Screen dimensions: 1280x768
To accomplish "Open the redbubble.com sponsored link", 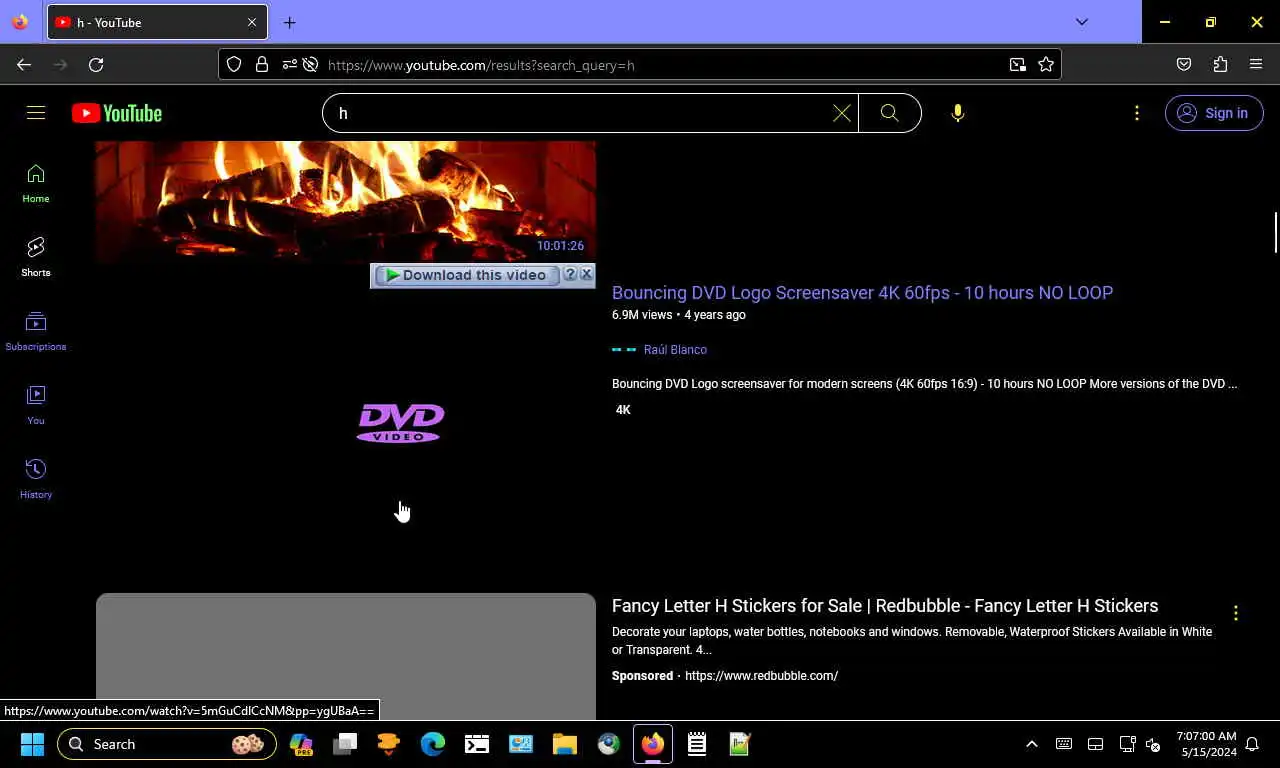I will point(761,676).
